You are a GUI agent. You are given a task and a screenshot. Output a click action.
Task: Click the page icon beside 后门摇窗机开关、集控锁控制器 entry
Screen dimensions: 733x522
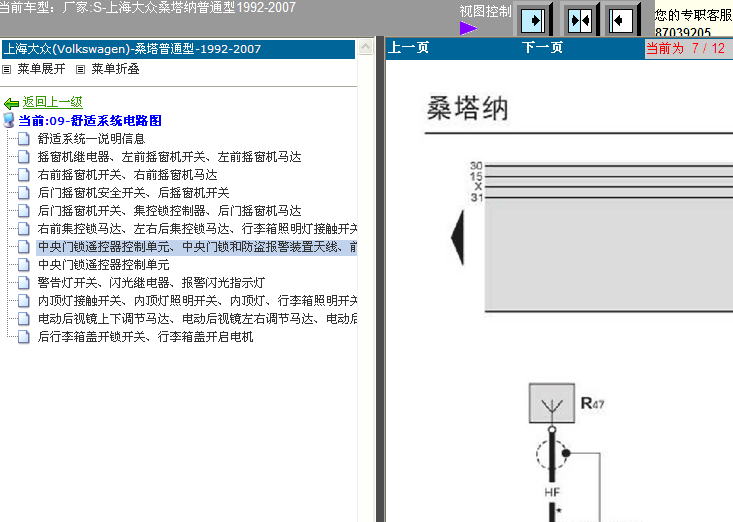pos(24,211)
